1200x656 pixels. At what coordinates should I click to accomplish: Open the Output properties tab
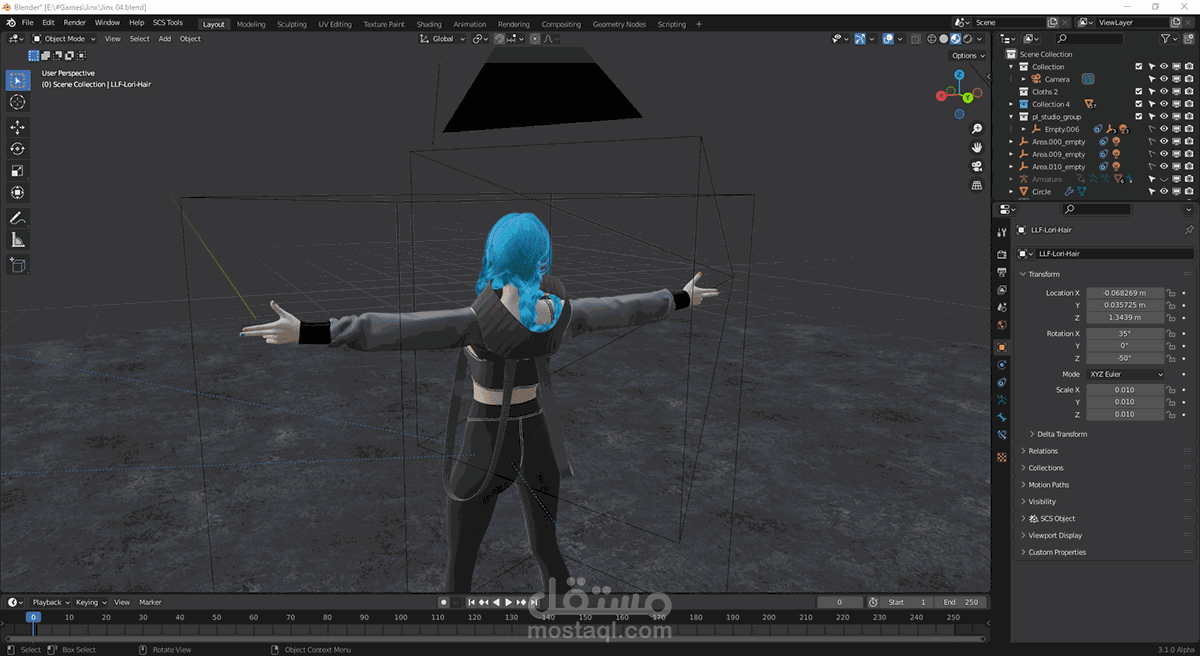[x=1002, y=272]
